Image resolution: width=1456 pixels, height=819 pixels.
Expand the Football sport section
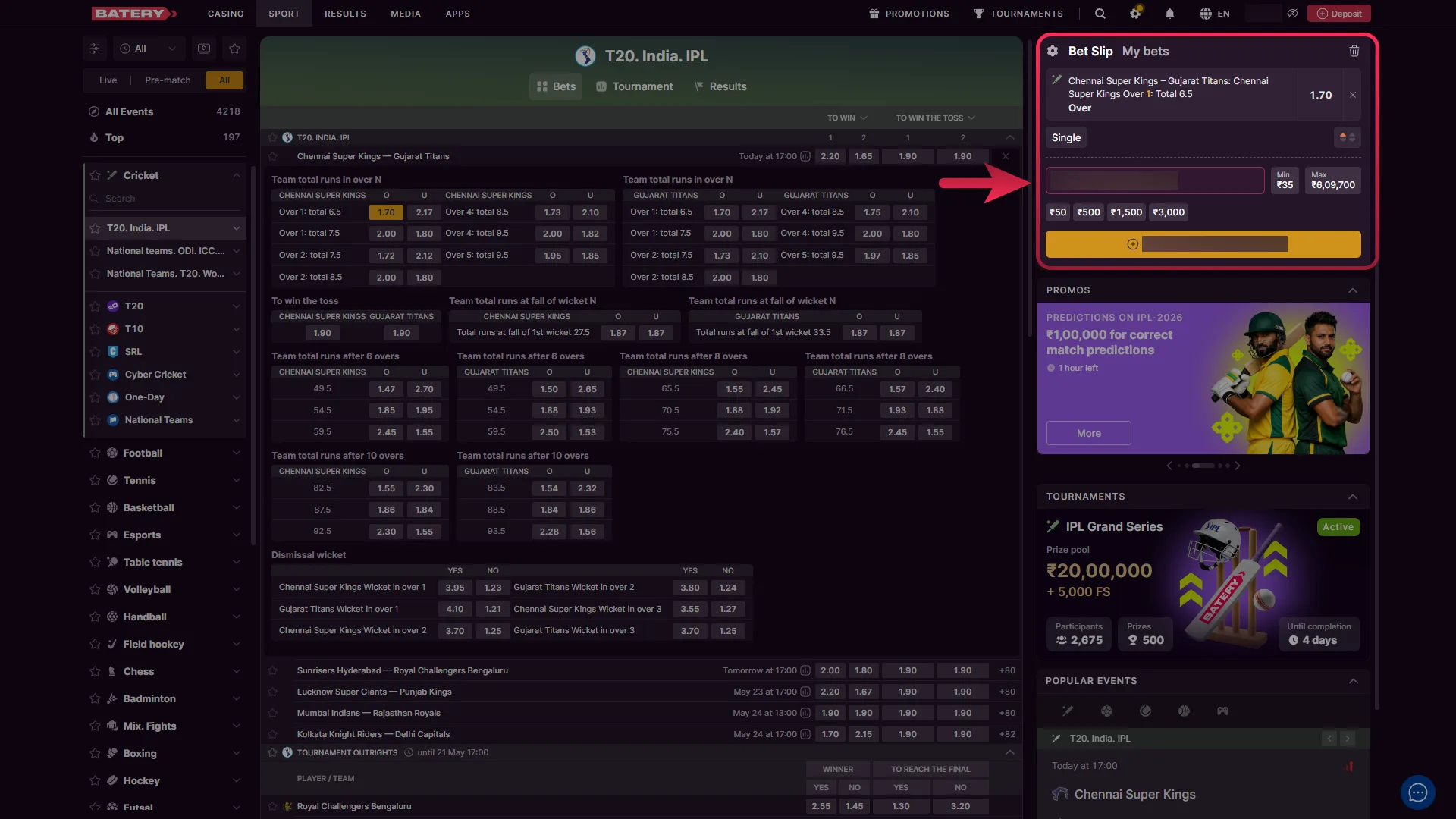coord(237,453)
